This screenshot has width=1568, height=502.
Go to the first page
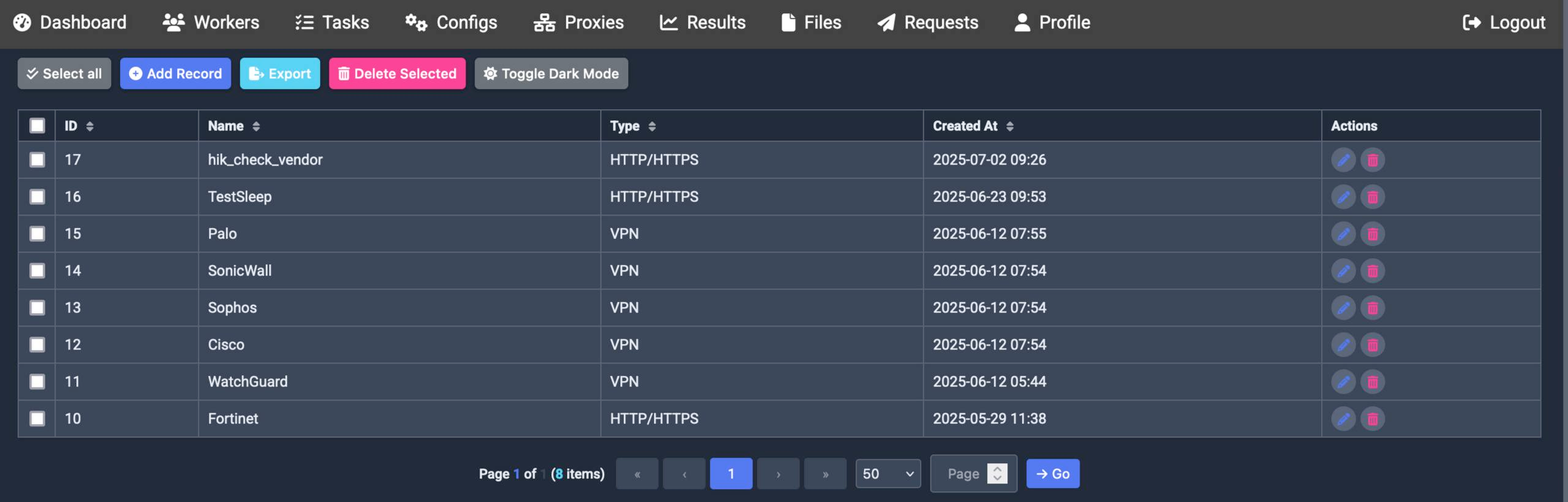[637, 474]
